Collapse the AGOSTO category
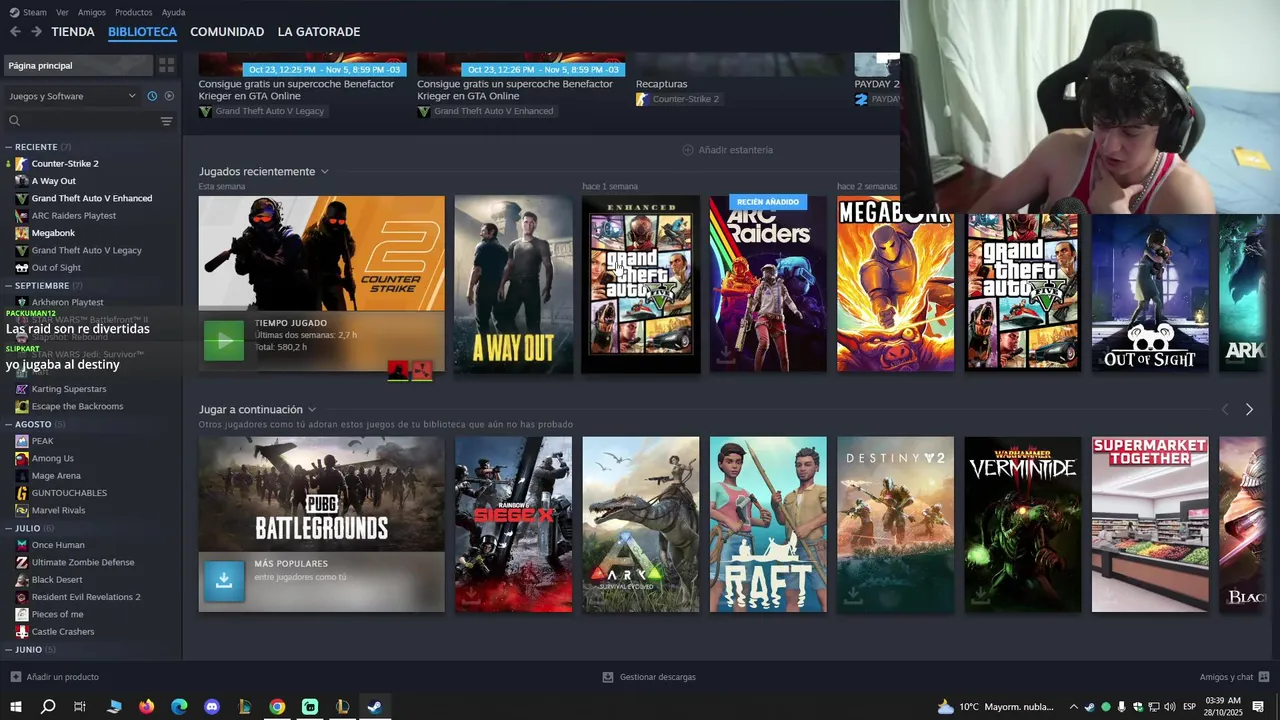 [9, 424]
